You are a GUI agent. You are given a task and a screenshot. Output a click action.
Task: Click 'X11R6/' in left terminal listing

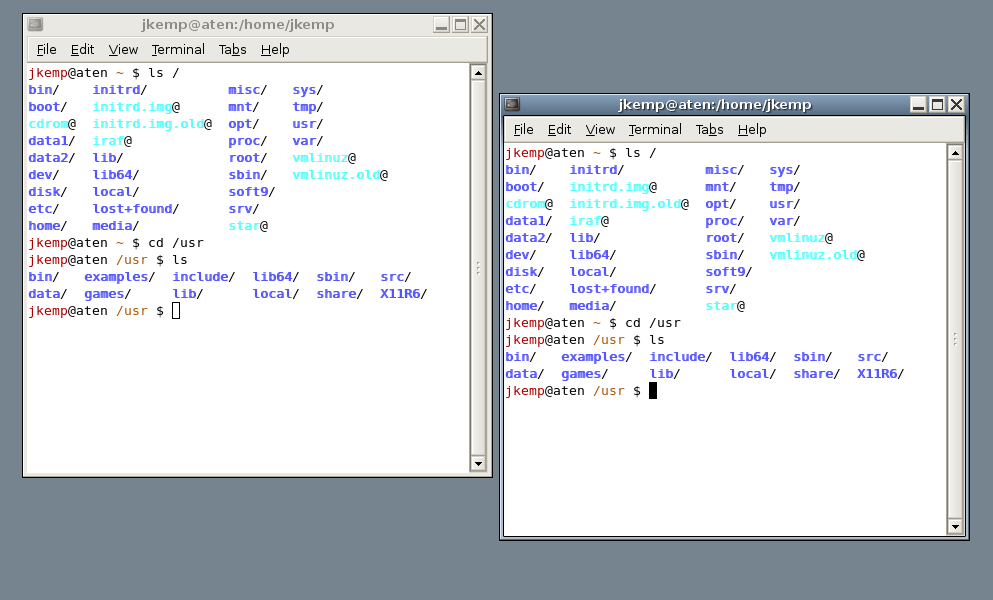404,294
